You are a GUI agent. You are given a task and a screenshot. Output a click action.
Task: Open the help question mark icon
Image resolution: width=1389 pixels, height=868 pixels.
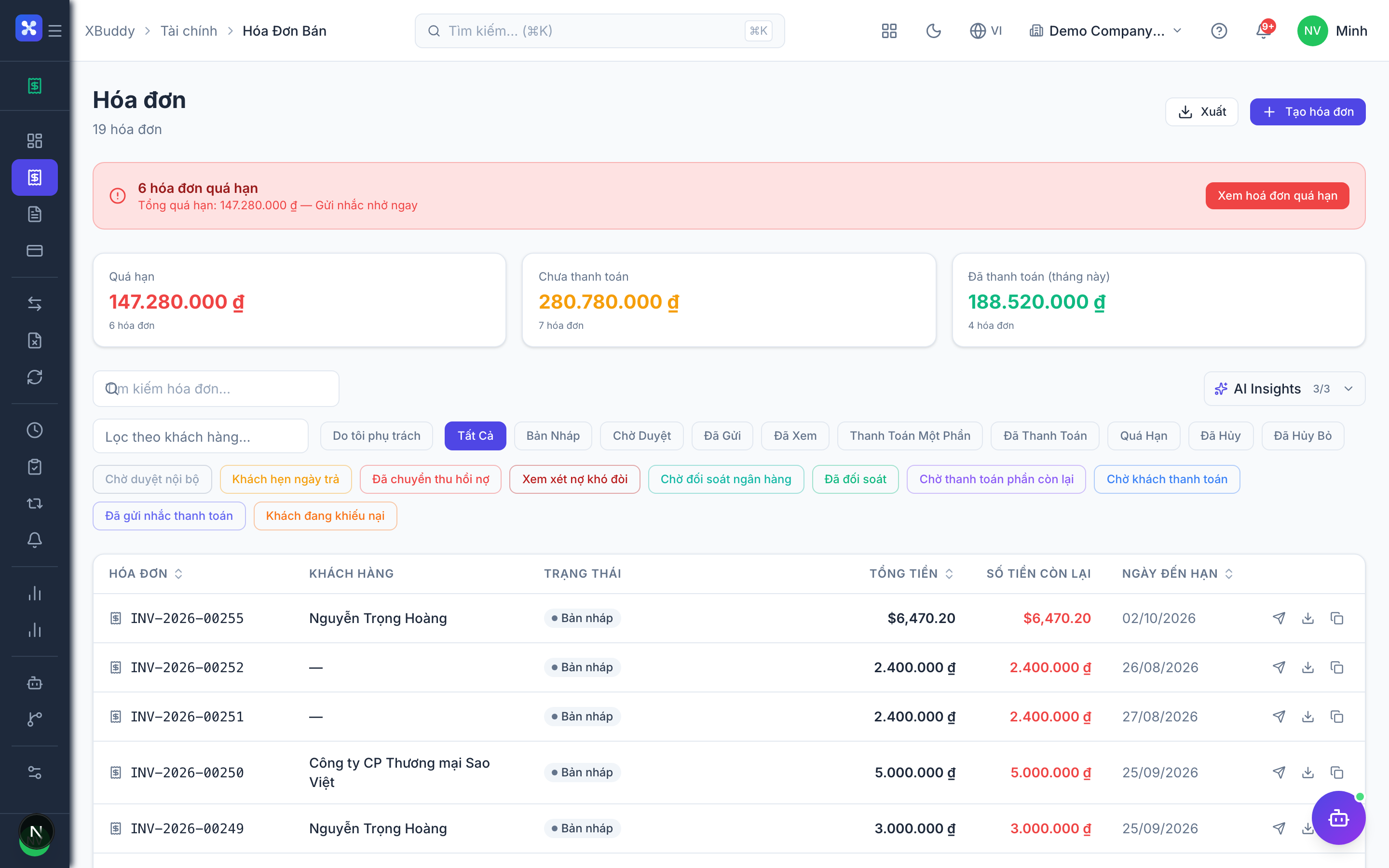click(1219, 31)
